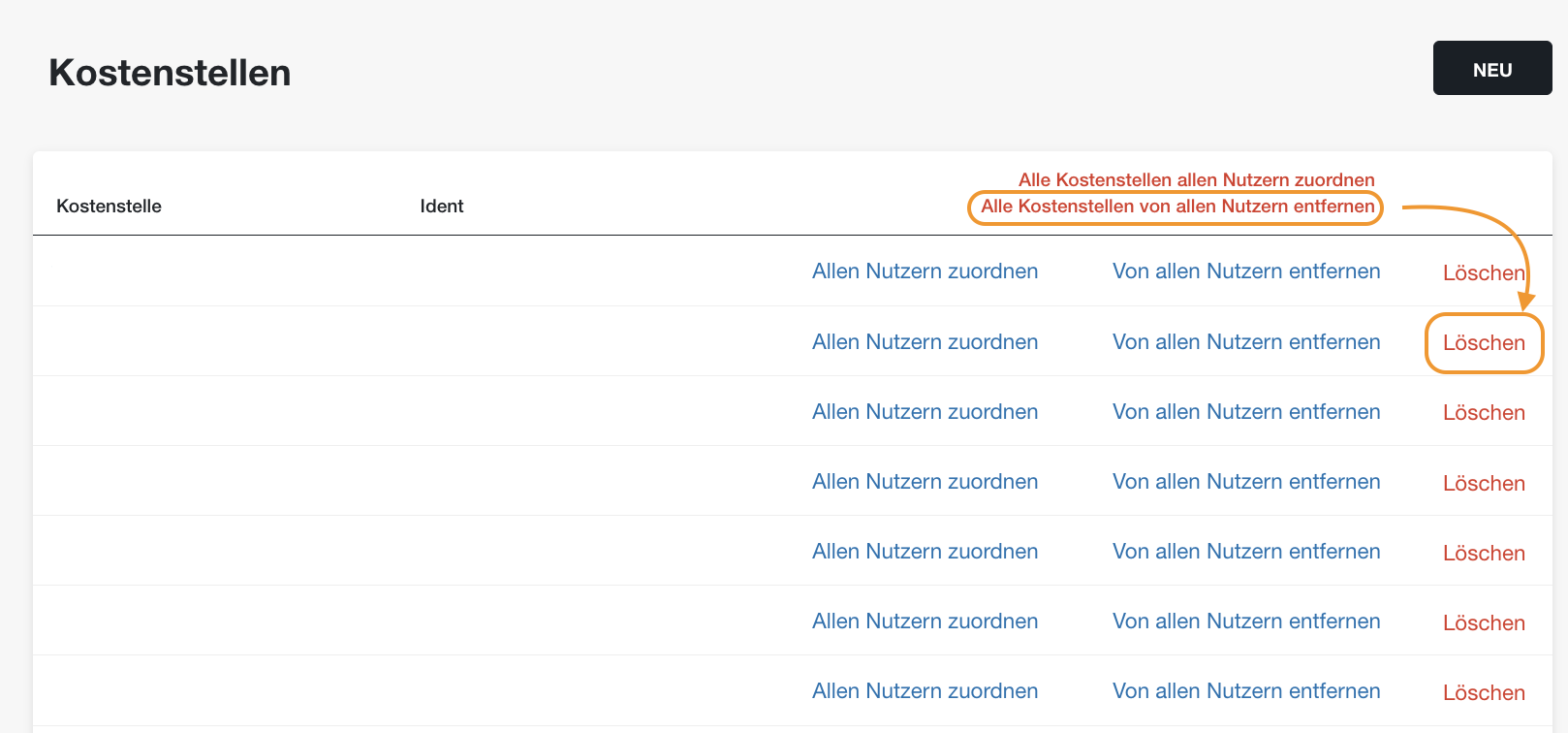The height and width of the screenshot is (733, 1568).
Task: Click 'Alle Kostenstellen von allen Nutzern entfernen'
Action: [x=1177, y=206]
